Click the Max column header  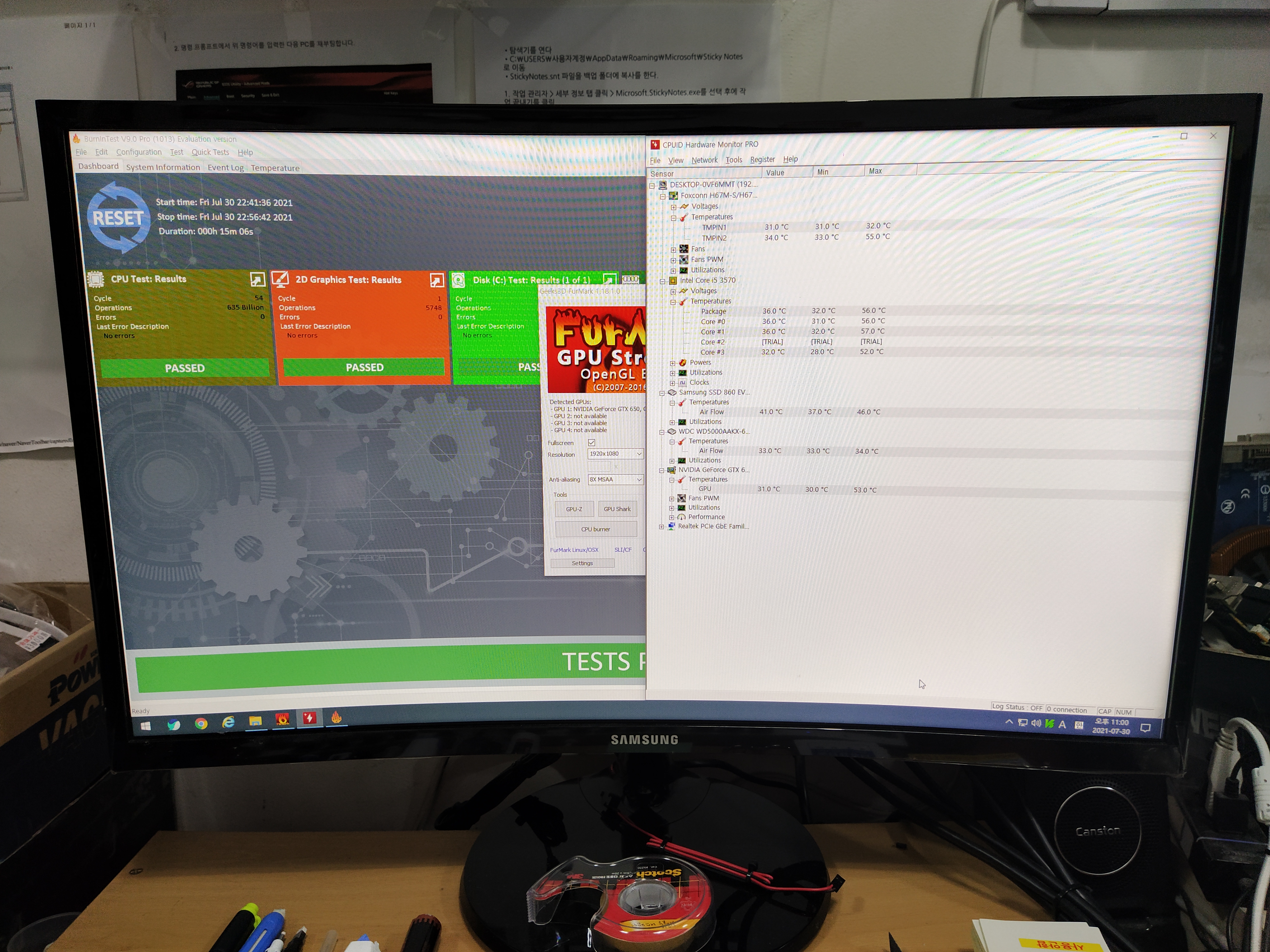click(x=891, y=171)
